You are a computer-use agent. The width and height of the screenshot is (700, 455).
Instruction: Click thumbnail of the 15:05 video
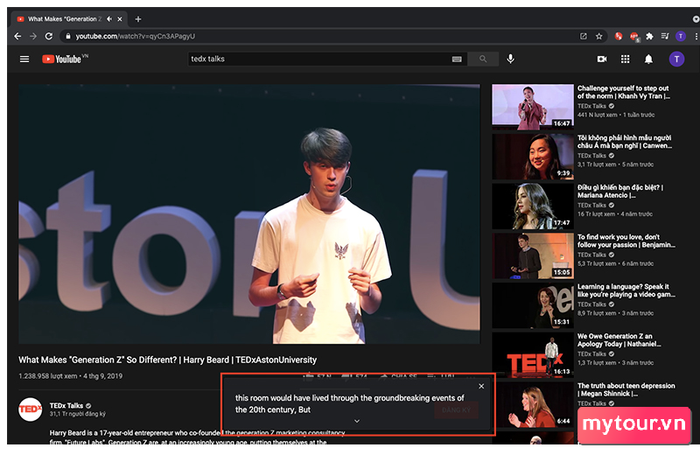coord(533,256)
